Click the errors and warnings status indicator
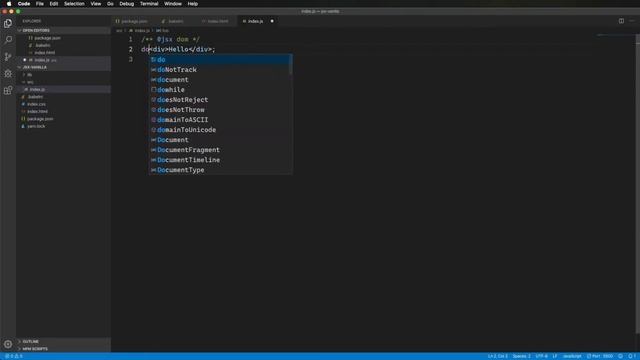 tap(13, 356)
